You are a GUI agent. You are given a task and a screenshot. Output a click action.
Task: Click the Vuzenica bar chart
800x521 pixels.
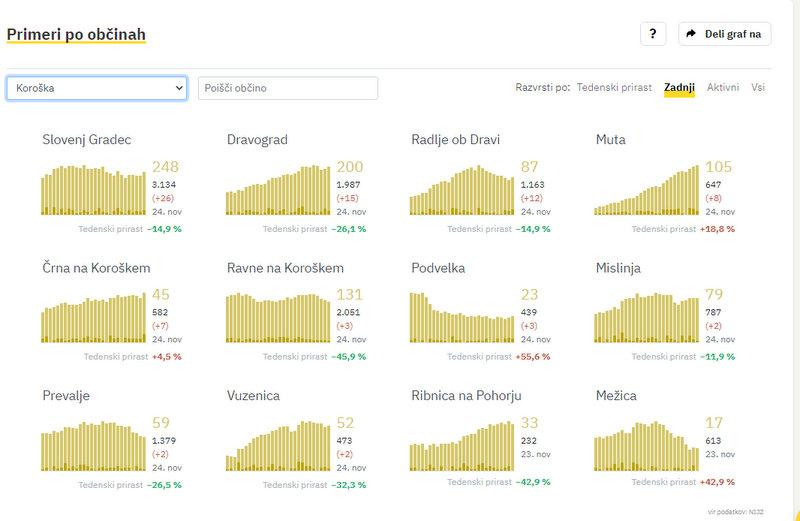[x=278, y=447]
